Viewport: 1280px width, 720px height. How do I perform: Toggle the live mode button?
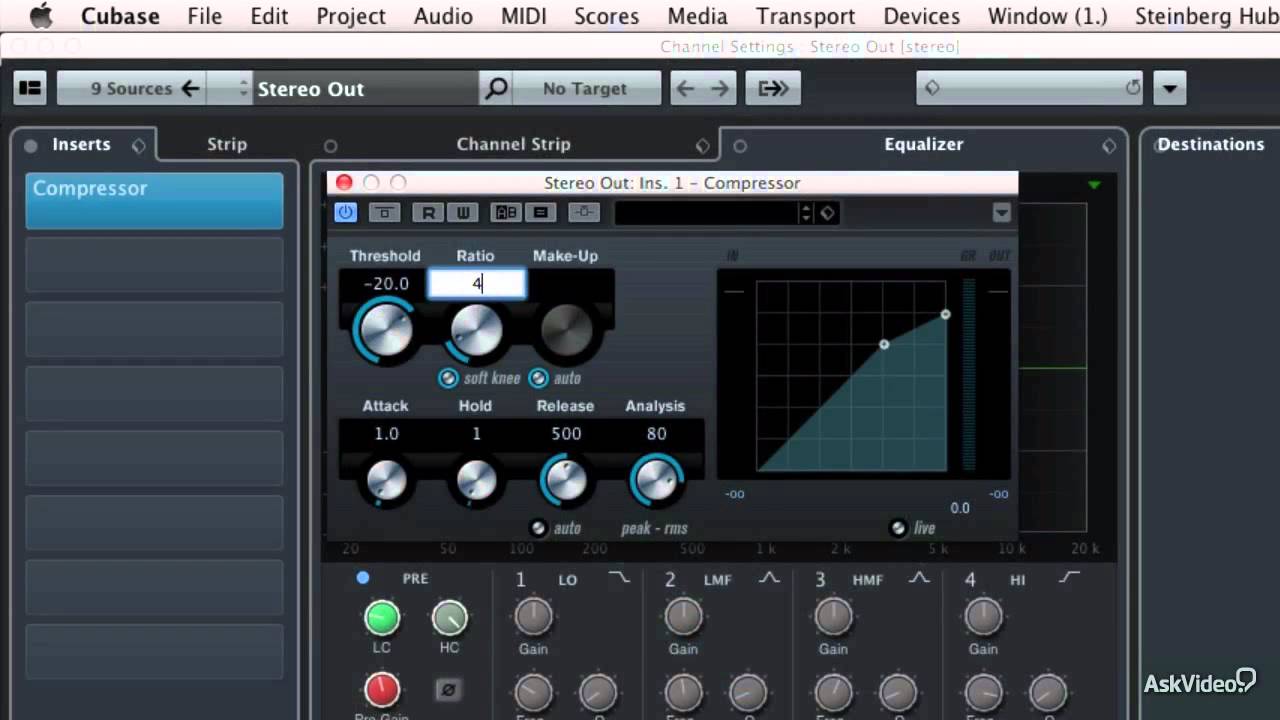click(x=898, y=528)
